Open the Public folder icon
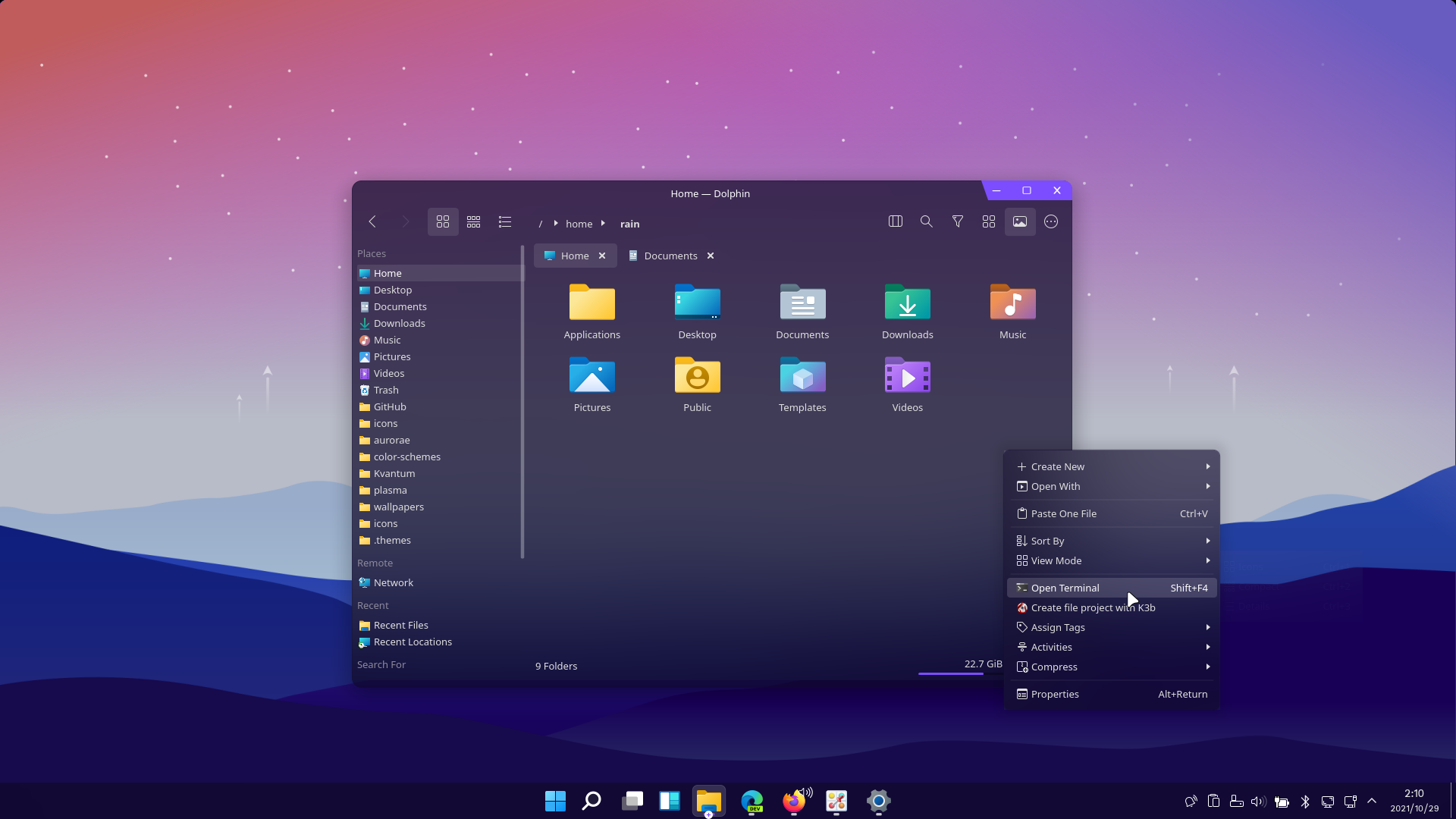 pyautogui.click(x=698, y=384)
